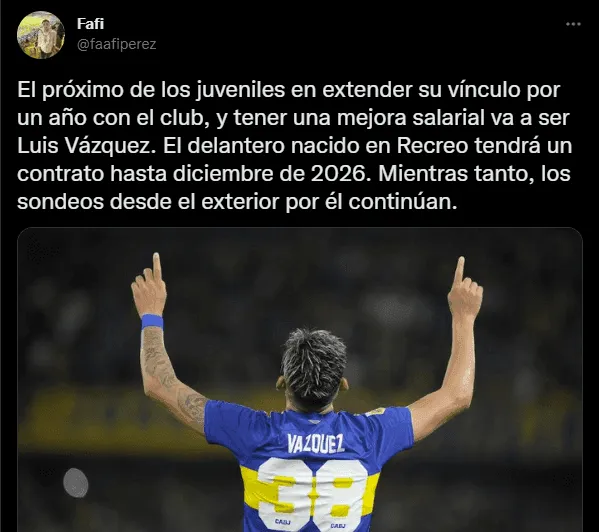Click the blue wristband in the photo

pos(152,322)
